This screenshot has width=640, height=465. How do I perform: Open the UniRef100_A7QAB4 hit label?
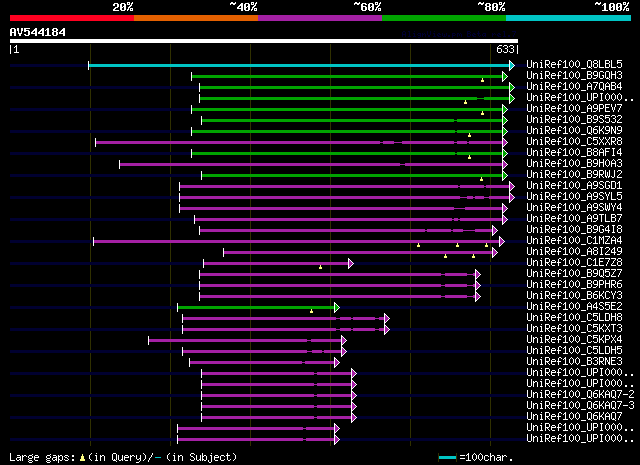pos(574,87)
